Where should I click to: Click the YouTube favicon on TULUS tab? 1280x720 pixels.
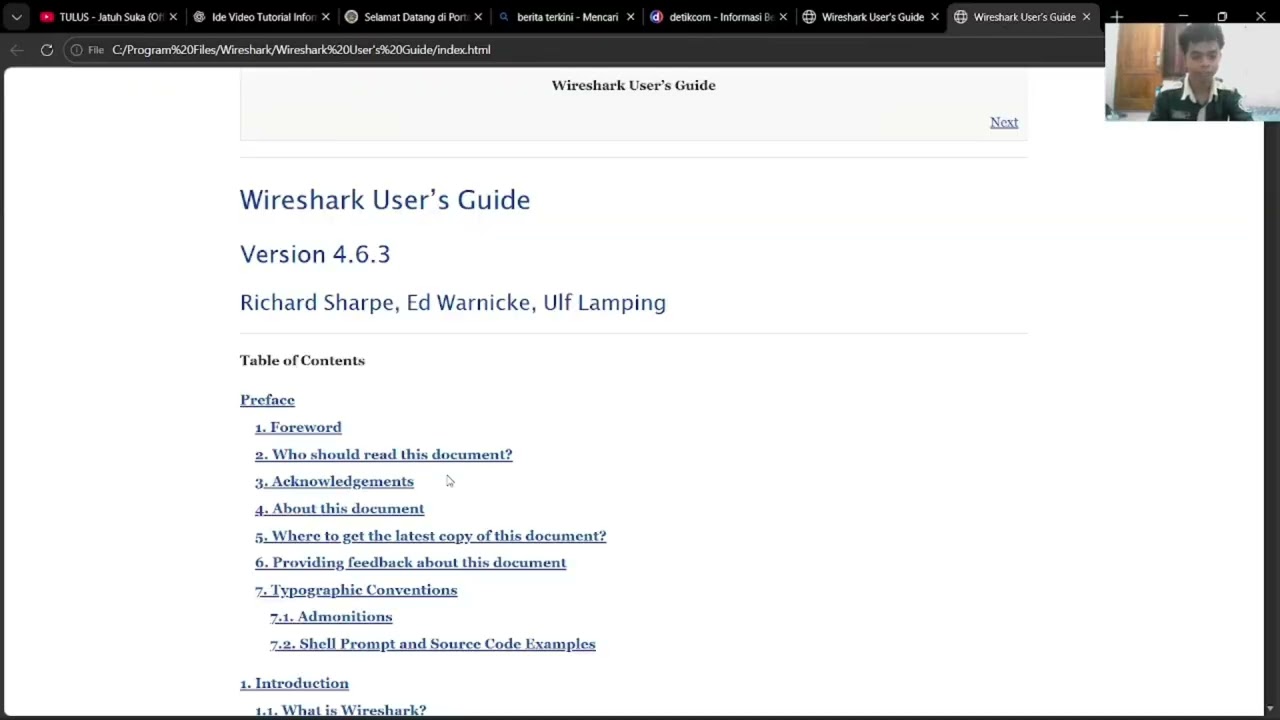47,17
